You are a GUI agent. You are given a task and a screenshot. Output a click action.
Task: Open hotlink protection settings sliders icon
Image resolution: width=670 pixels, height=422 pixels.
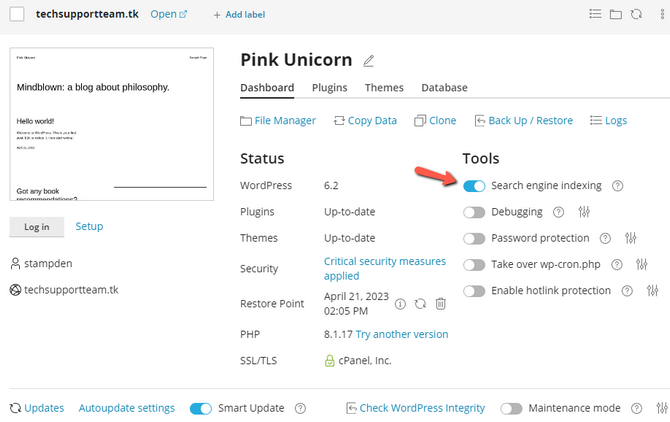pos(652,291)
